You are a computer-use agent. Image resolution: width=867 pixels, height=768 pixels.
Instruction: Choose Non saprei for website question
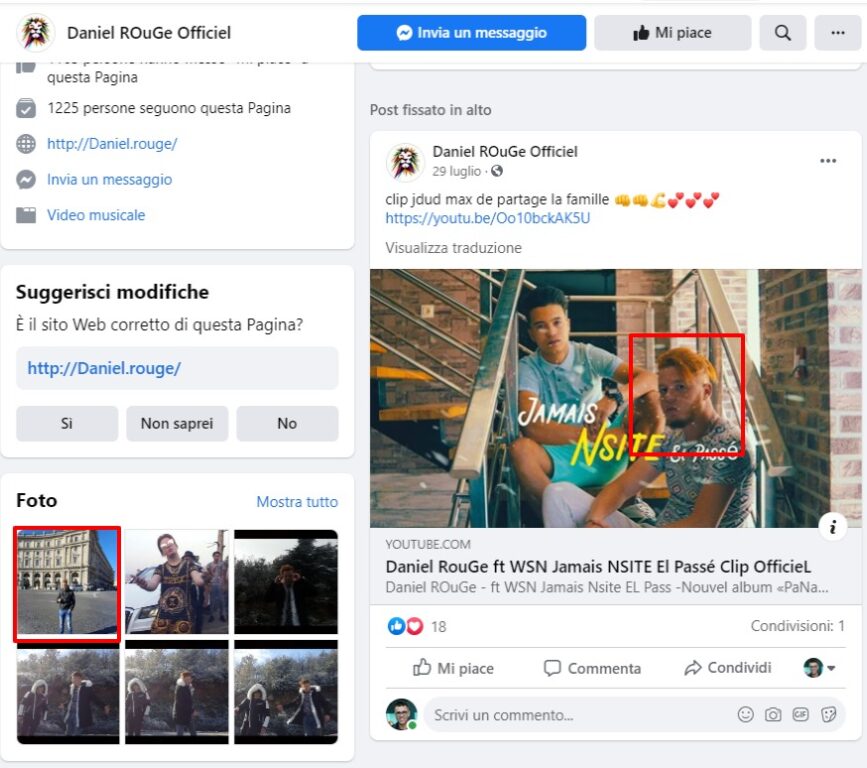[x=177, y=424]
